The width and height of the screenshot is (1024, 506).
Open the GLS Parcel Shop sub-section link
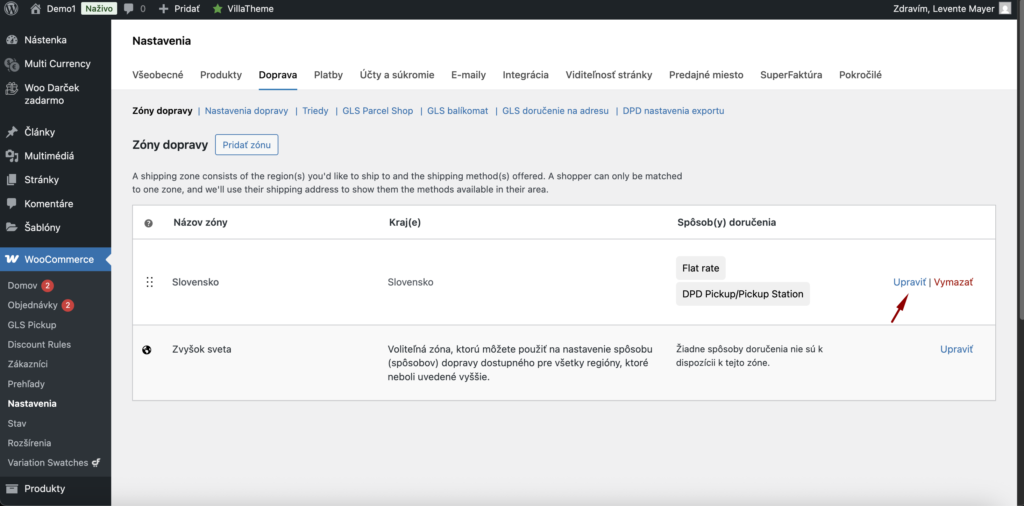tap(376, 111)
